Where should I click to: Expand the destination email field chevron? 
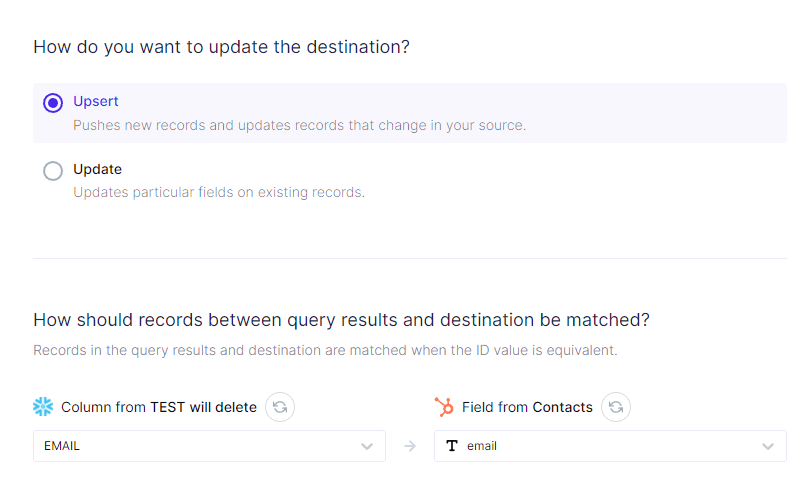click(768, 446)
